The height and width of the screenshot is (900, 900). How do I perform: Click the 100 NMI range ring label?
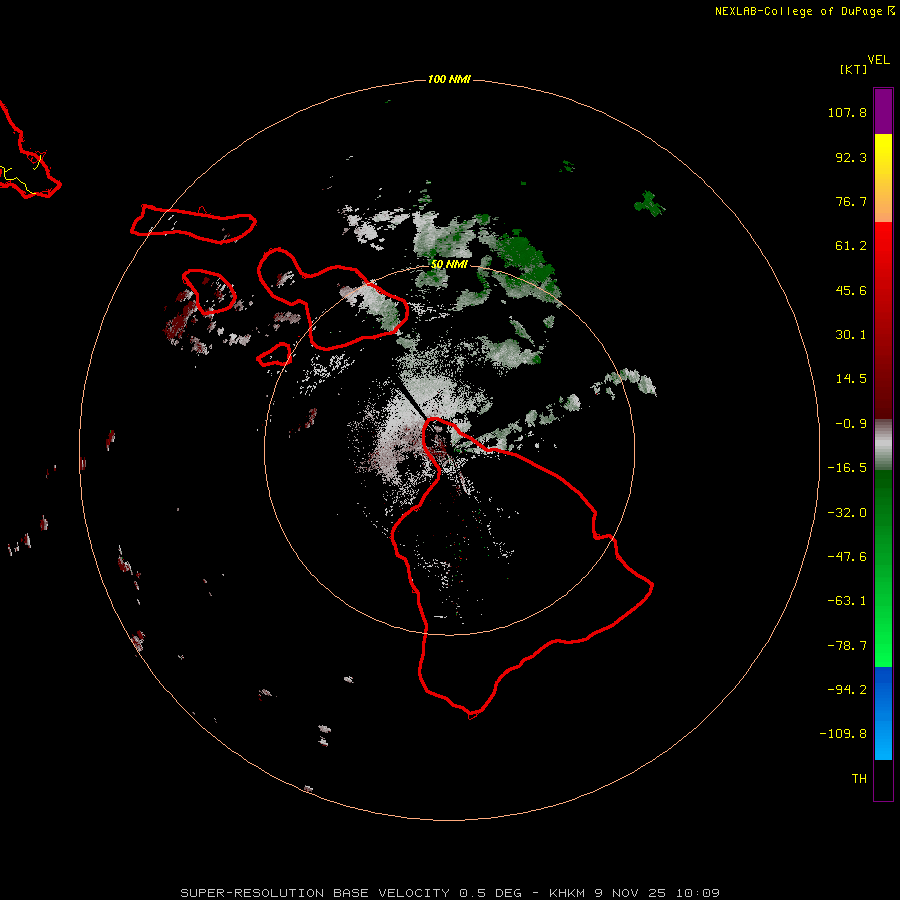(x=449, y=79)
